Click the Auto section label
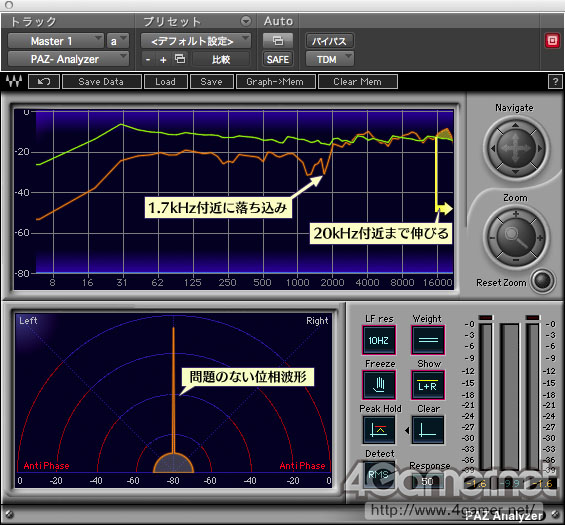 [x=278, y=21]
